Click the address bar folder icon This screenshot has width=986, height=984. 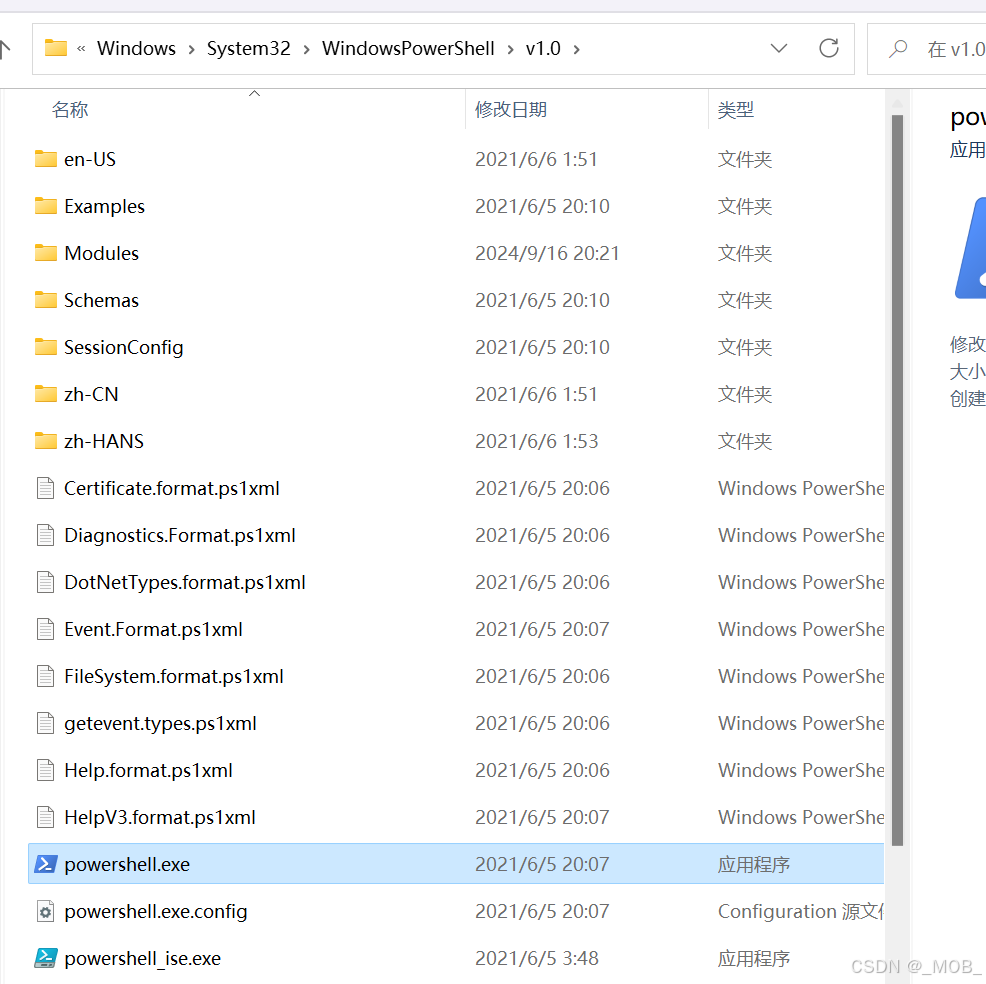click(56, 48)
